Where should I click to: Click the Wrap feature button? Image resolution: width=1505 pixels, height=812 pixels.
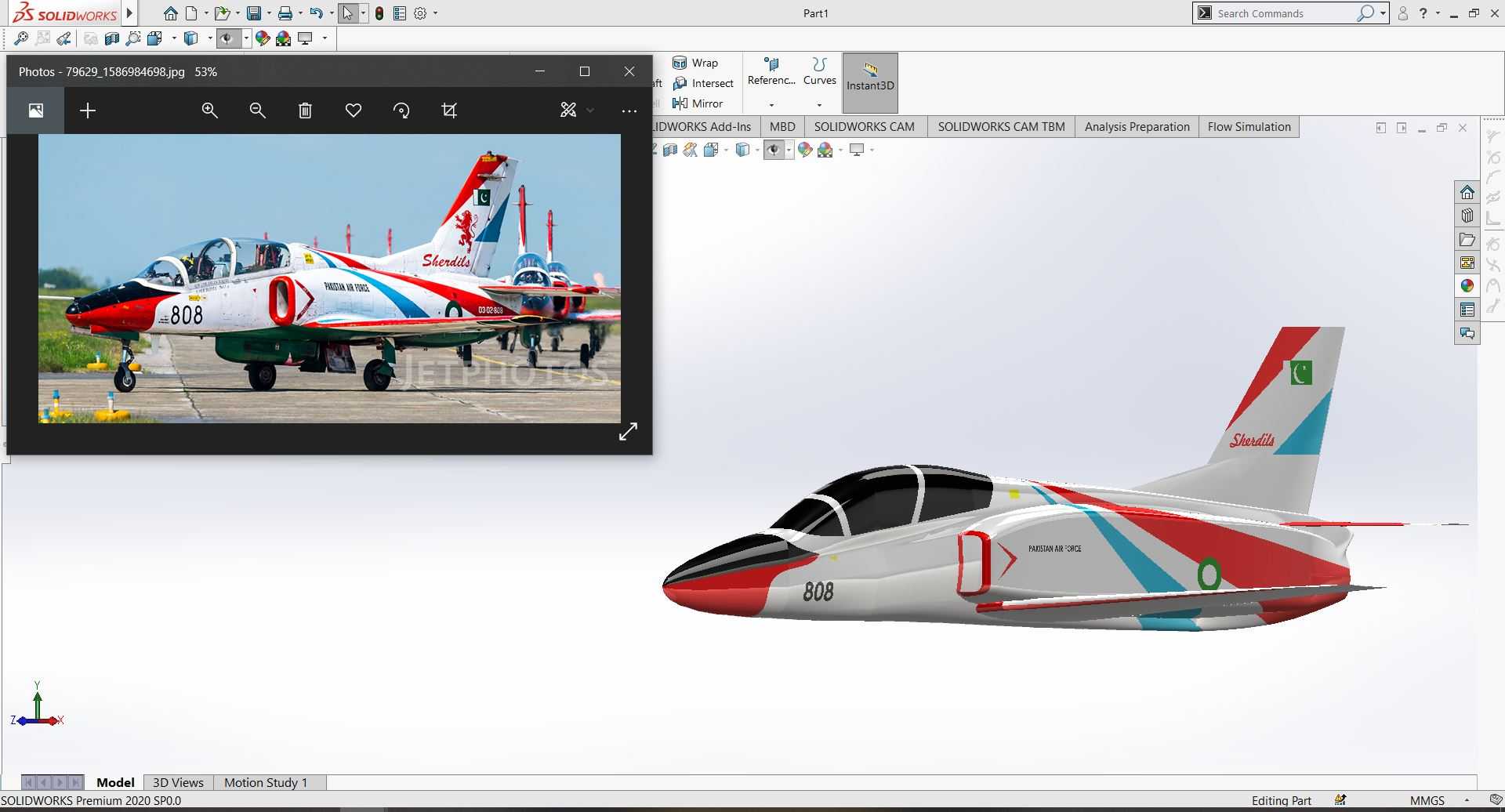695,63
